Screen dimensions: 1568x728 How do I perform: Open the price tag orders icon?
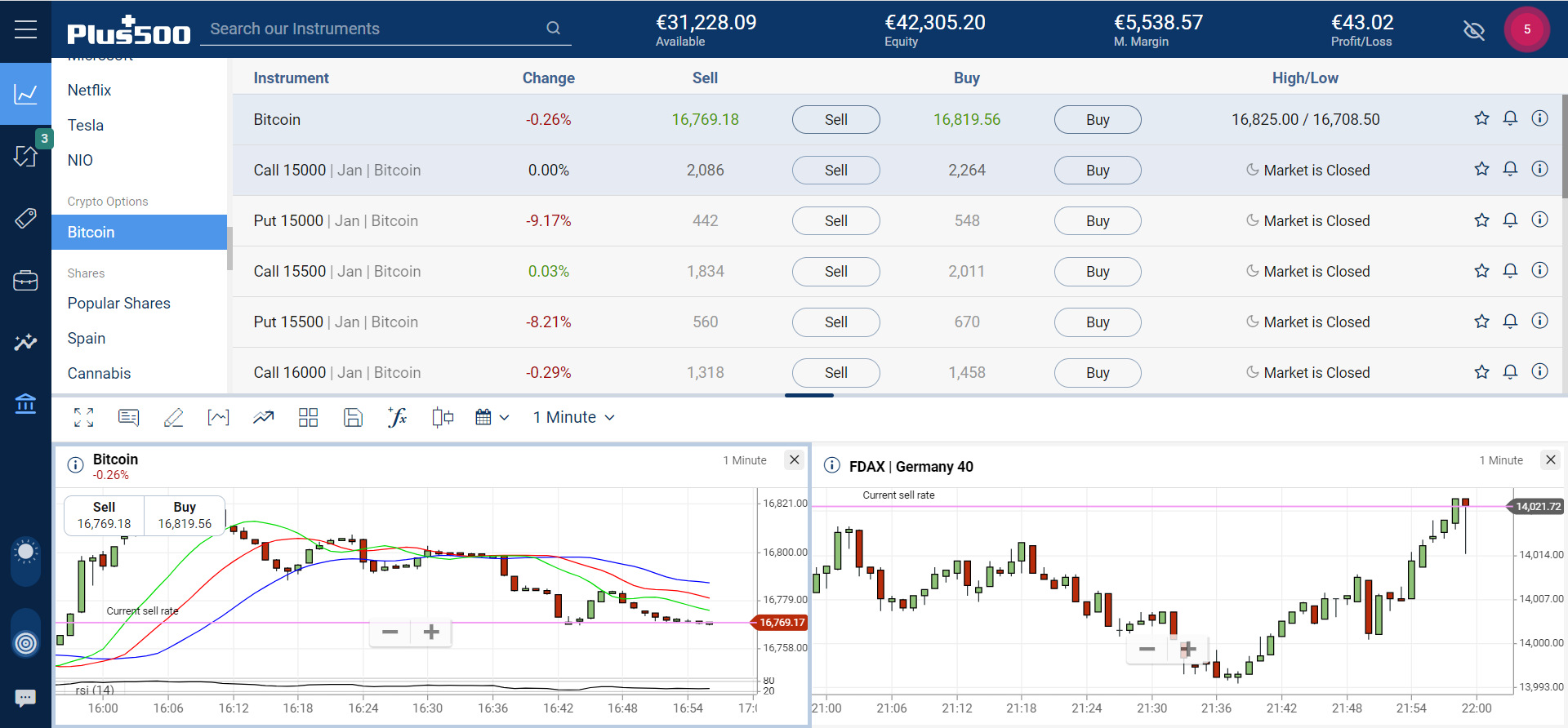[25, 218]
